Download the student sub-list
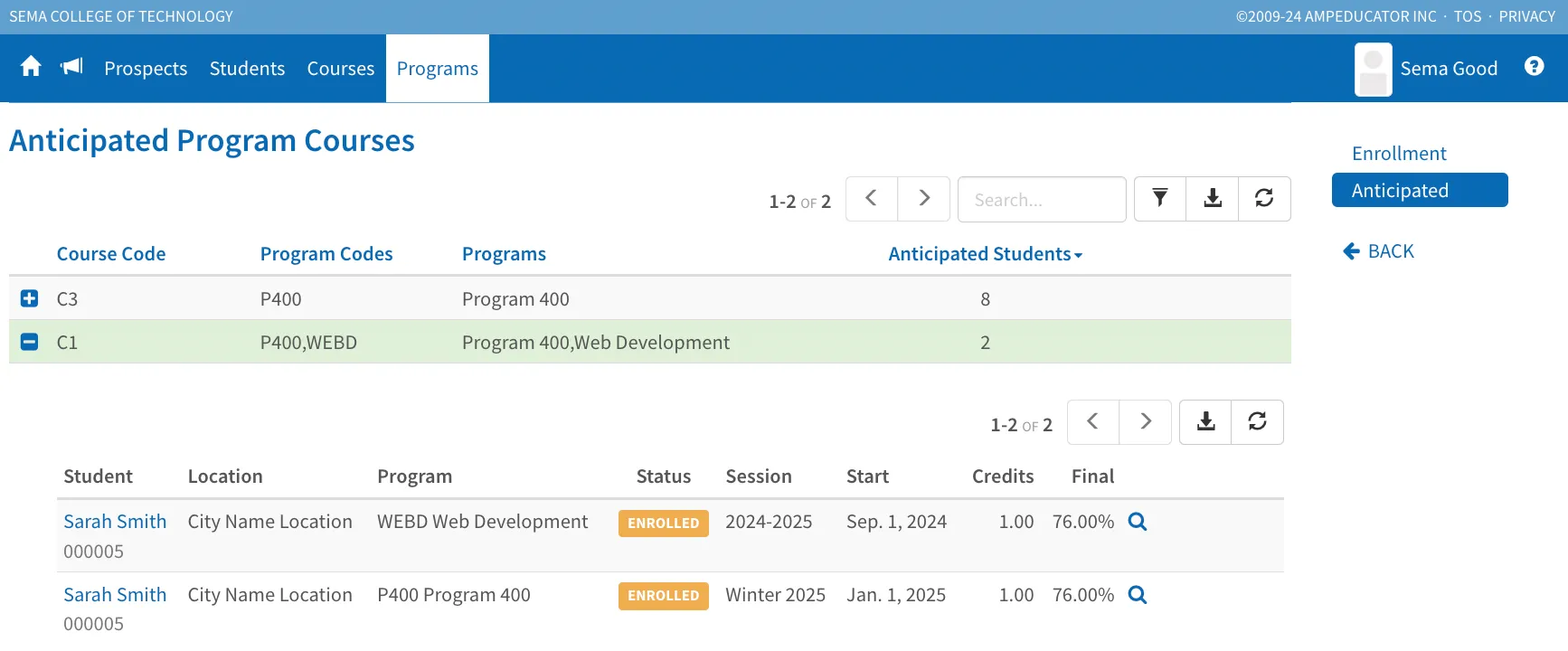This screenshot has height=651, width=1568. coord(1205,422)
